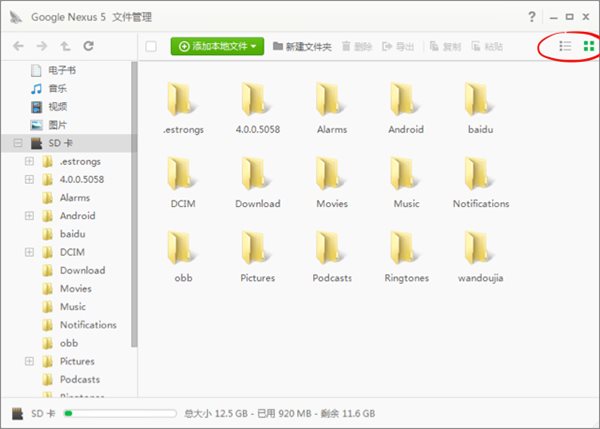Open the help question mark
Viewport: 600px width, 429px height.
click(x=532, y=17)
